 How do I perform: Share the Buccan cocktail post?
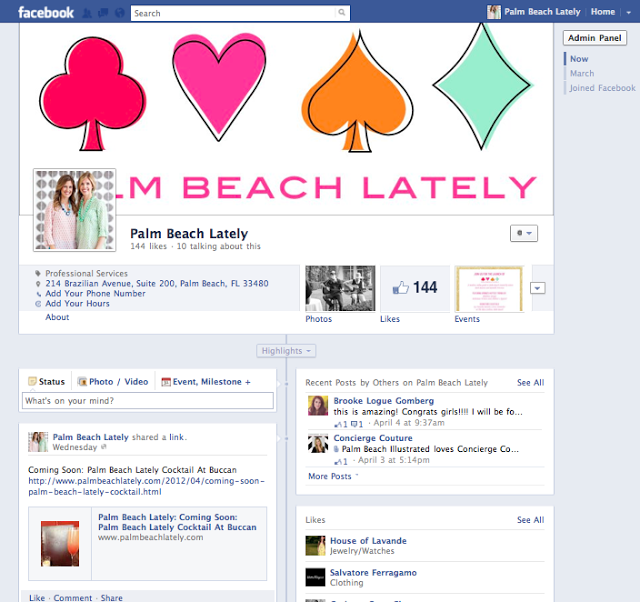coord(111,598)
